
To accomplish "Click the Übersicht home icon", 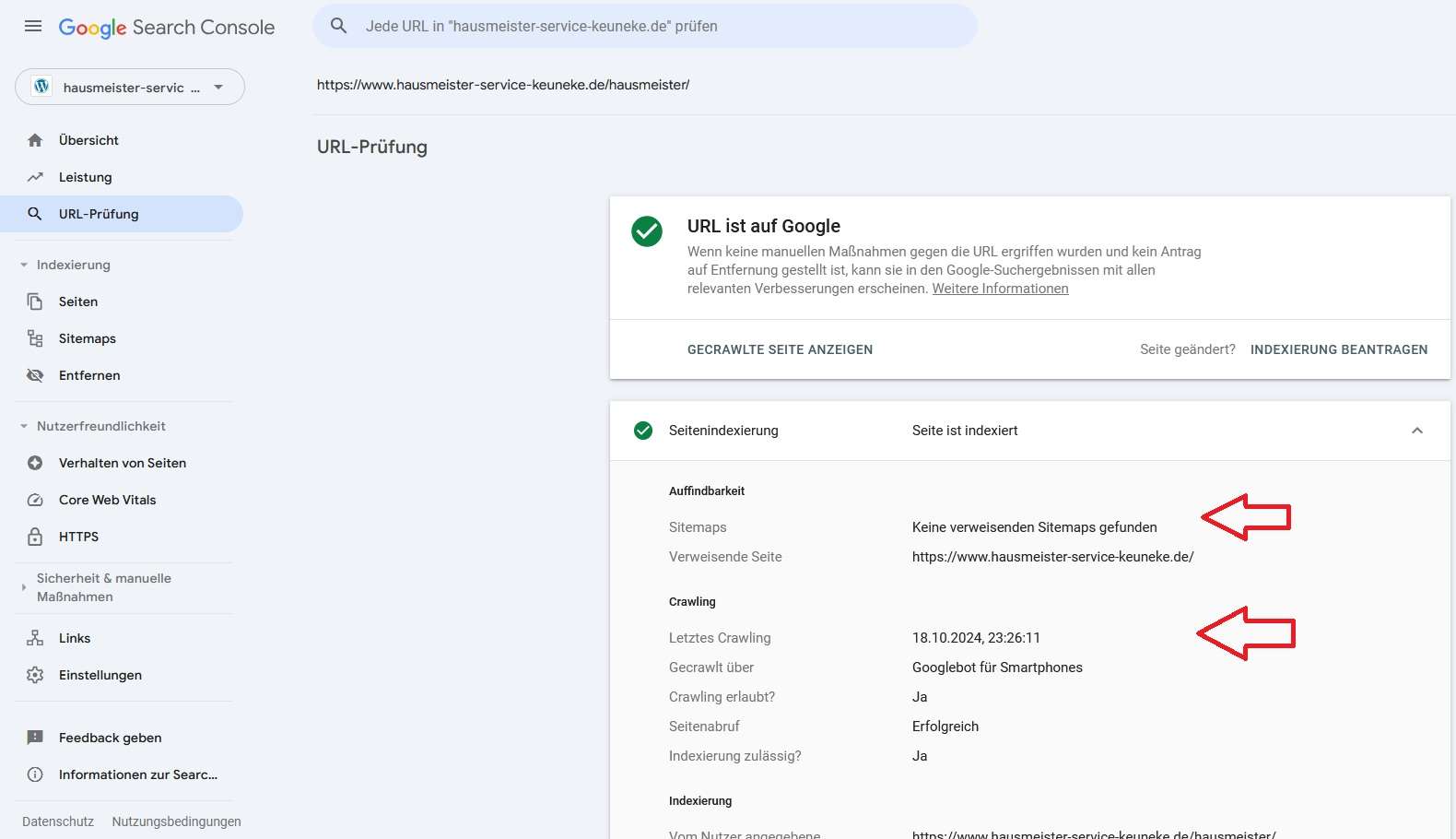I will pos(35,140).
